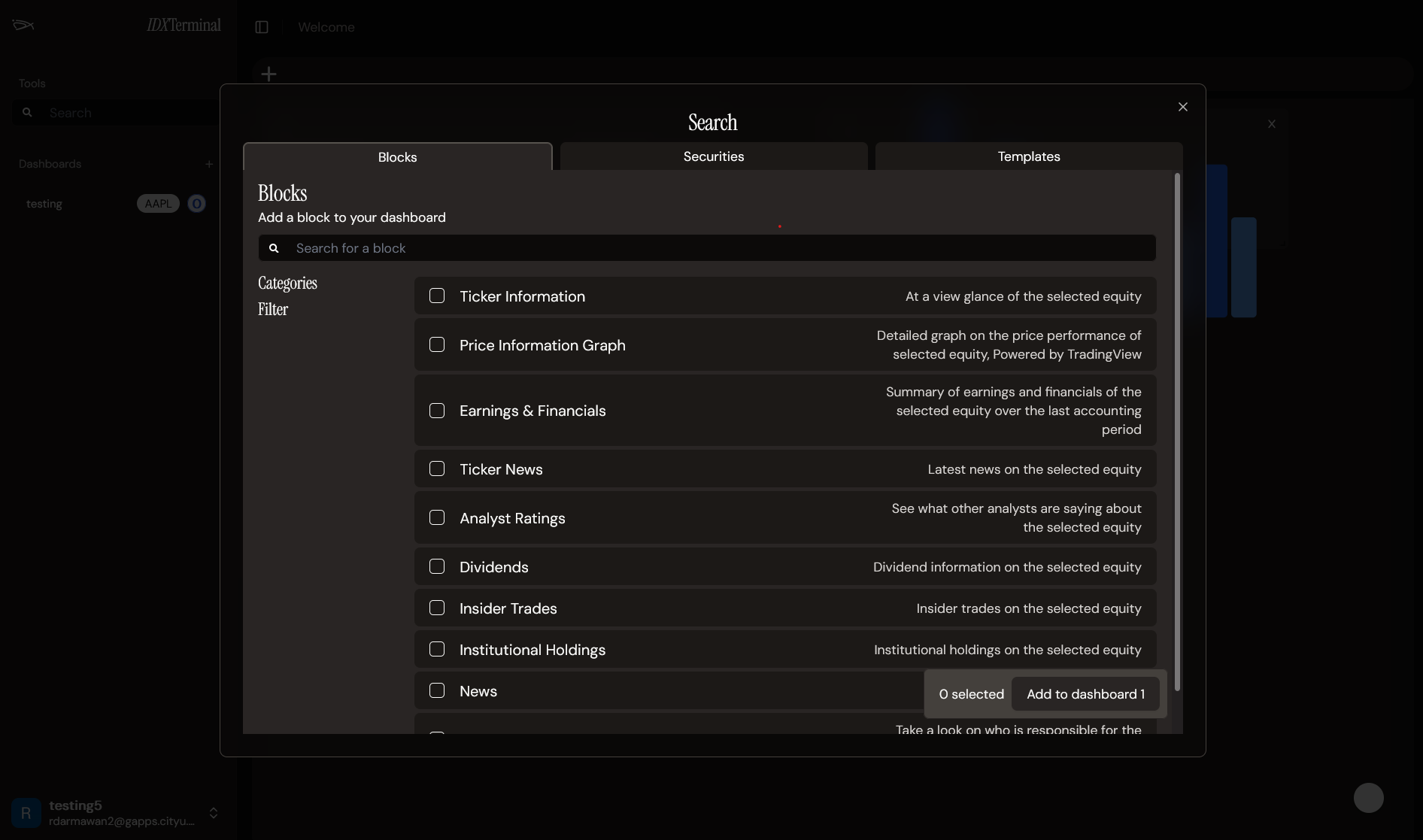Click the Analyst Ratings title
The image size is (1423, 840).
(x=512, y=518)
